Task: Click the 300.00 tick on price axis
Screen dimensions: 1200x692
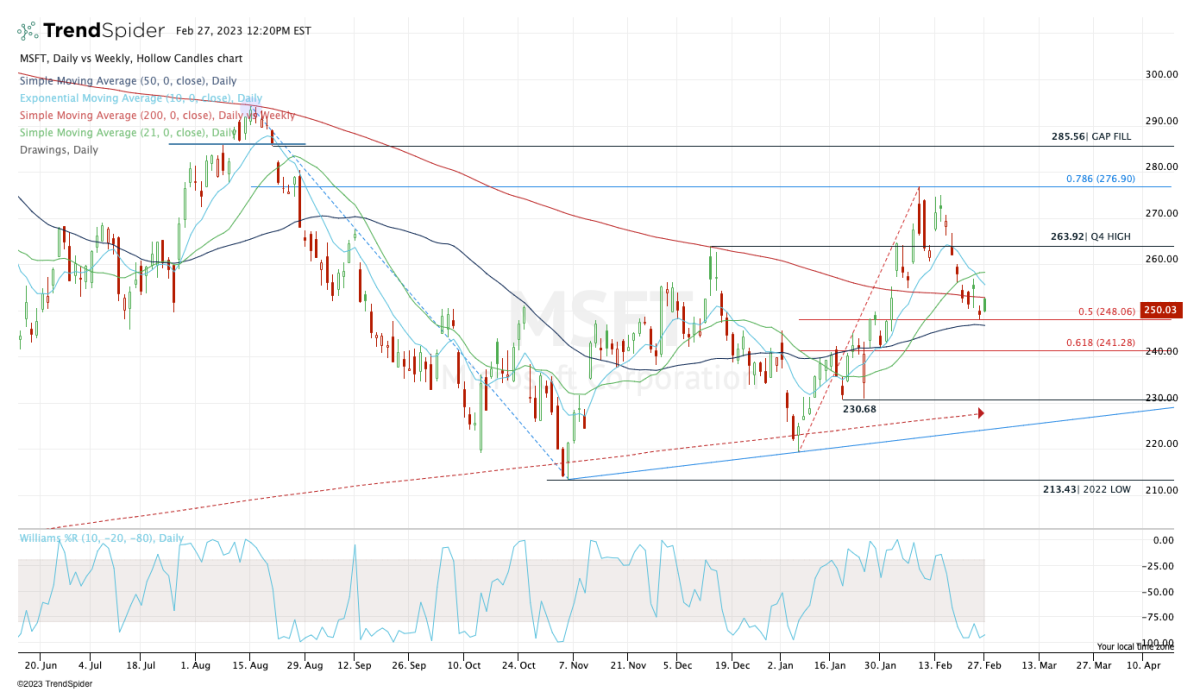Action: (x=1161, y=75)
